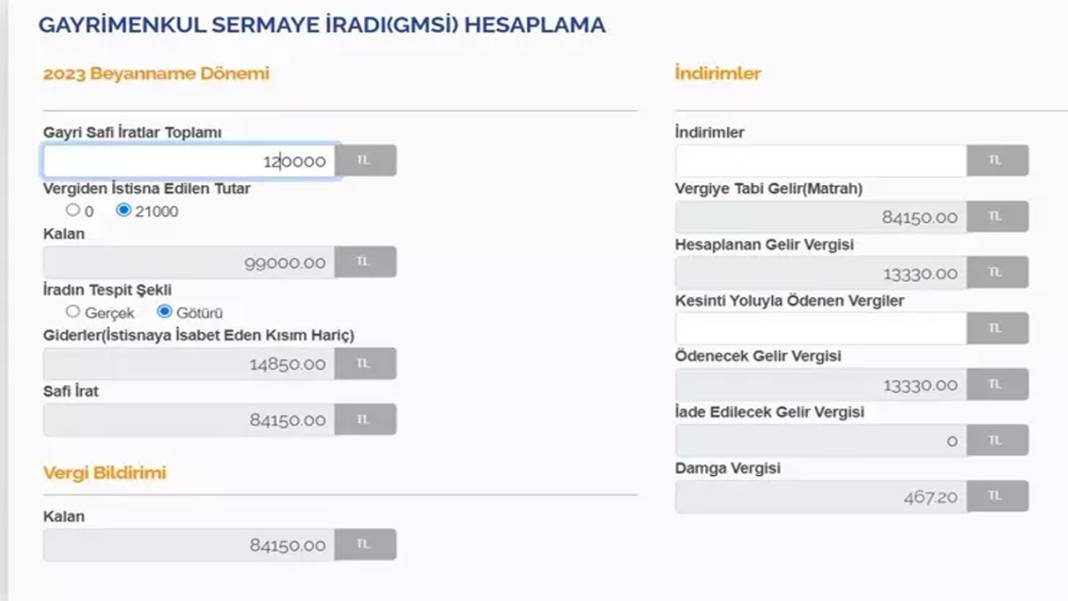Viewport: 1068px width, 601px height.
Task: Click TL badge beside Vergi Bildirimi Kalan
Action: point(365,544)
